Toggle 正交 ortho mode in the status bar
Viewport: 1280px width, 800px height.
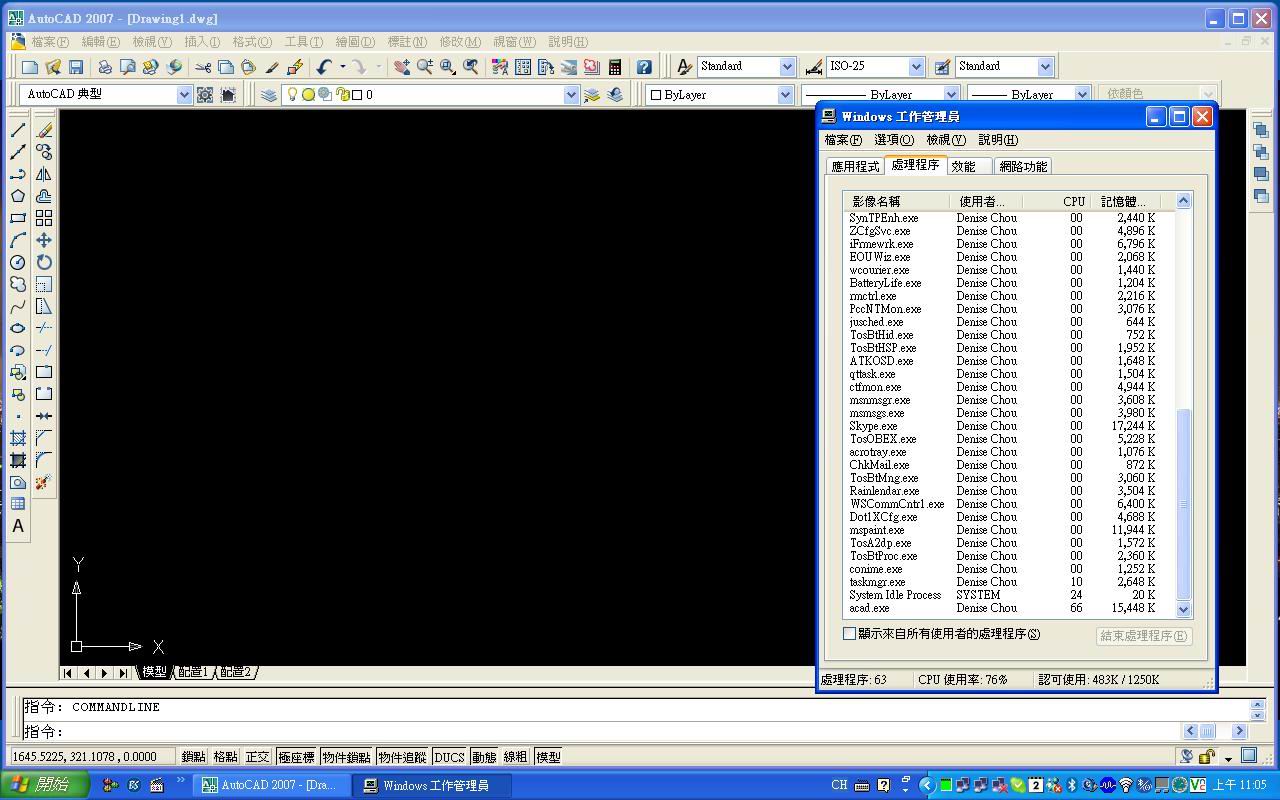(257, 757)
